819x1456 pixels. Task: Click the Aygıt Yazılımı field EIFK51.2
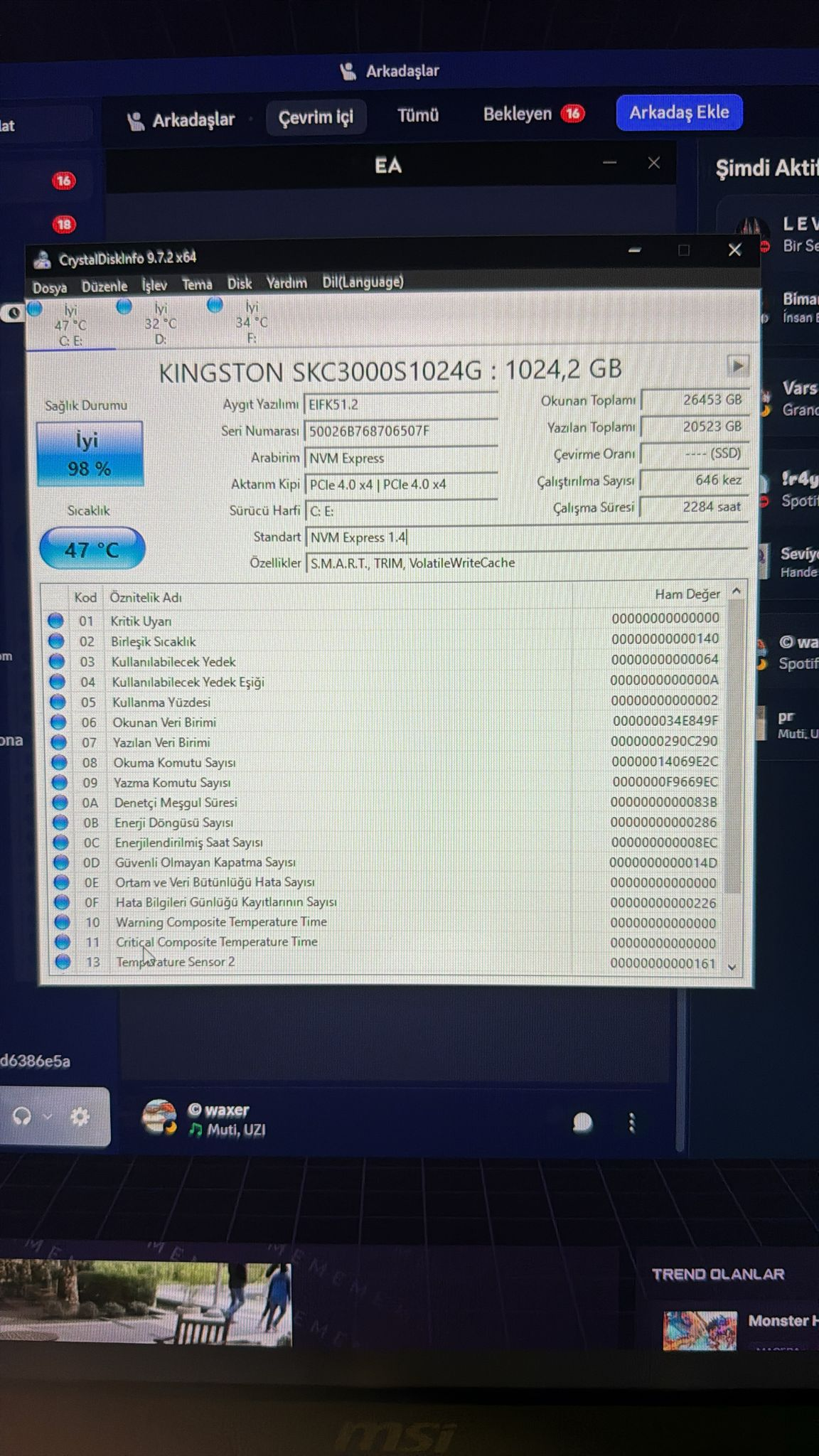[400, 405]
